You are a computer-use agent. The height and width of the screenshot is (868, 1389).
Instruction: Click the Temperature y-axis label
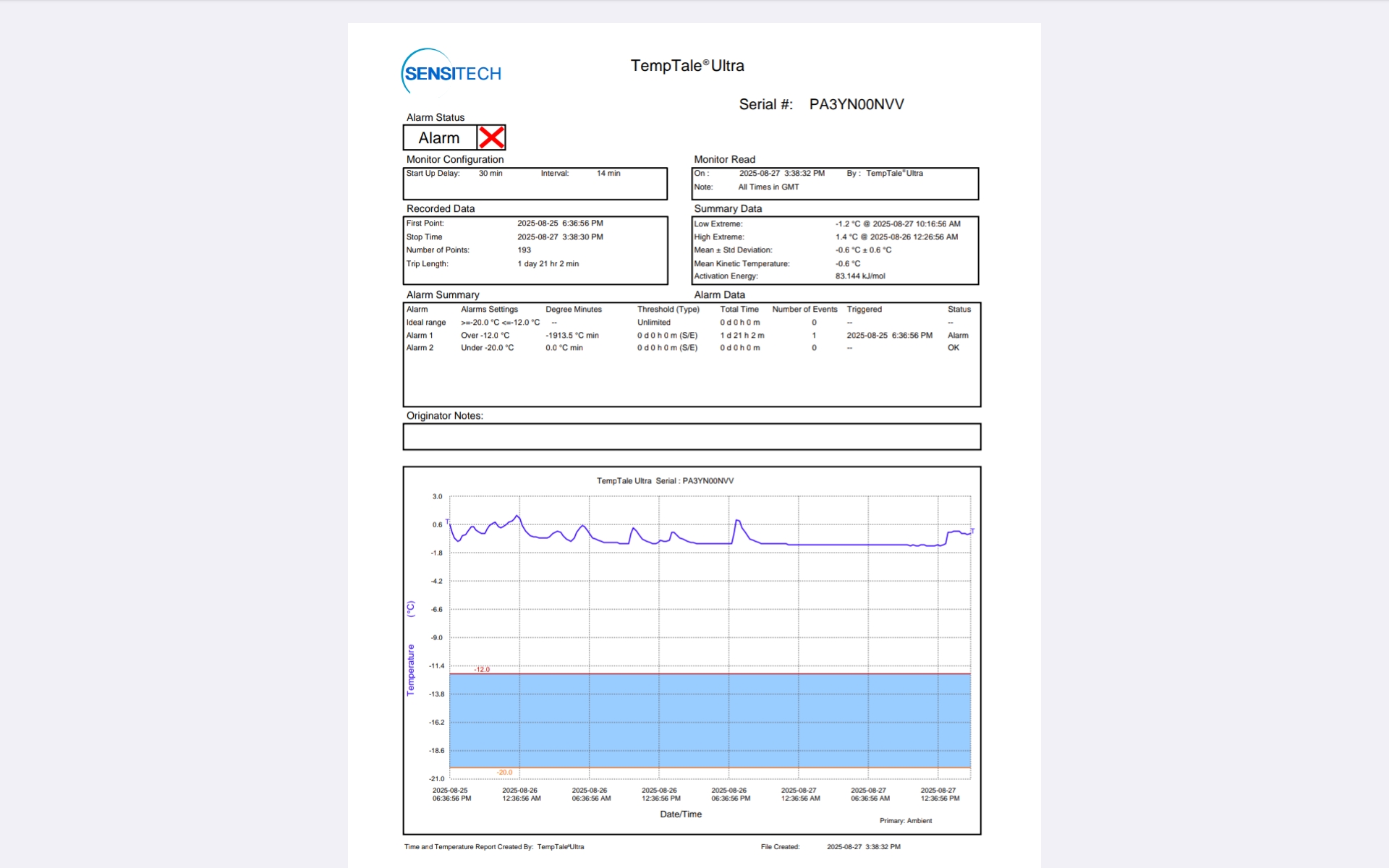411,670
